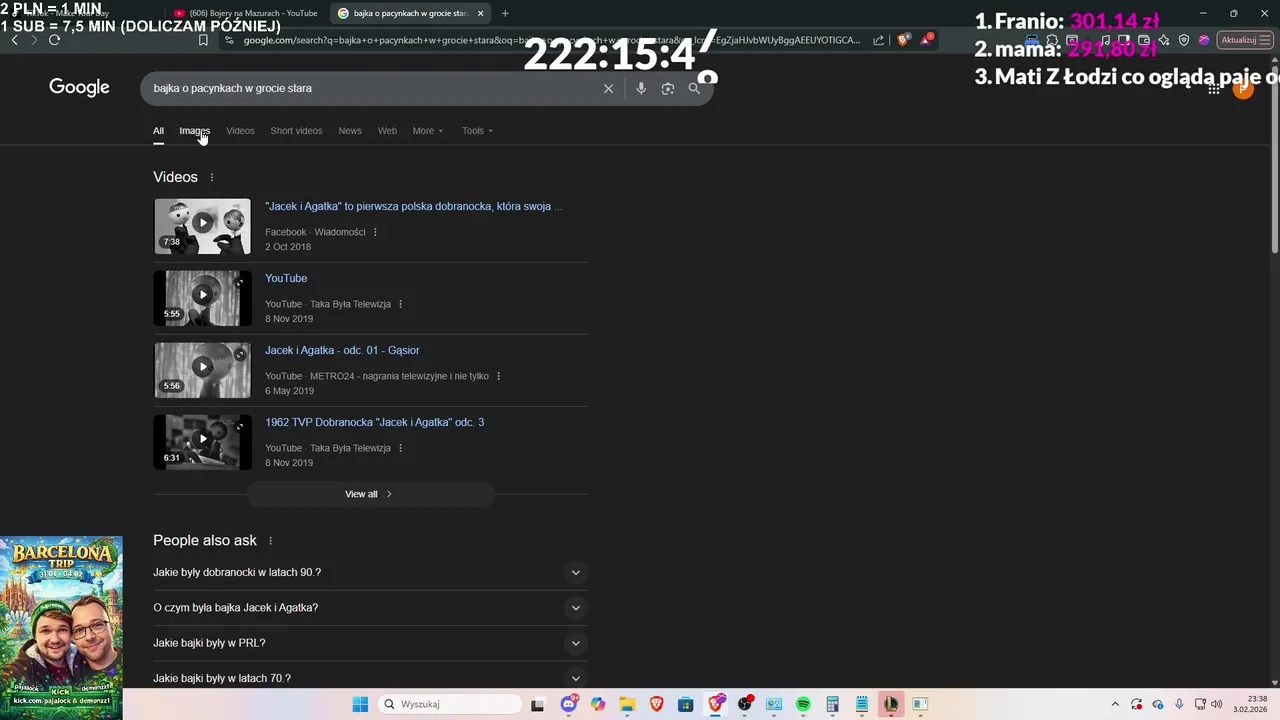Switch to the Videos search tab
This screenshot has height=720, width=1280.
240,131
